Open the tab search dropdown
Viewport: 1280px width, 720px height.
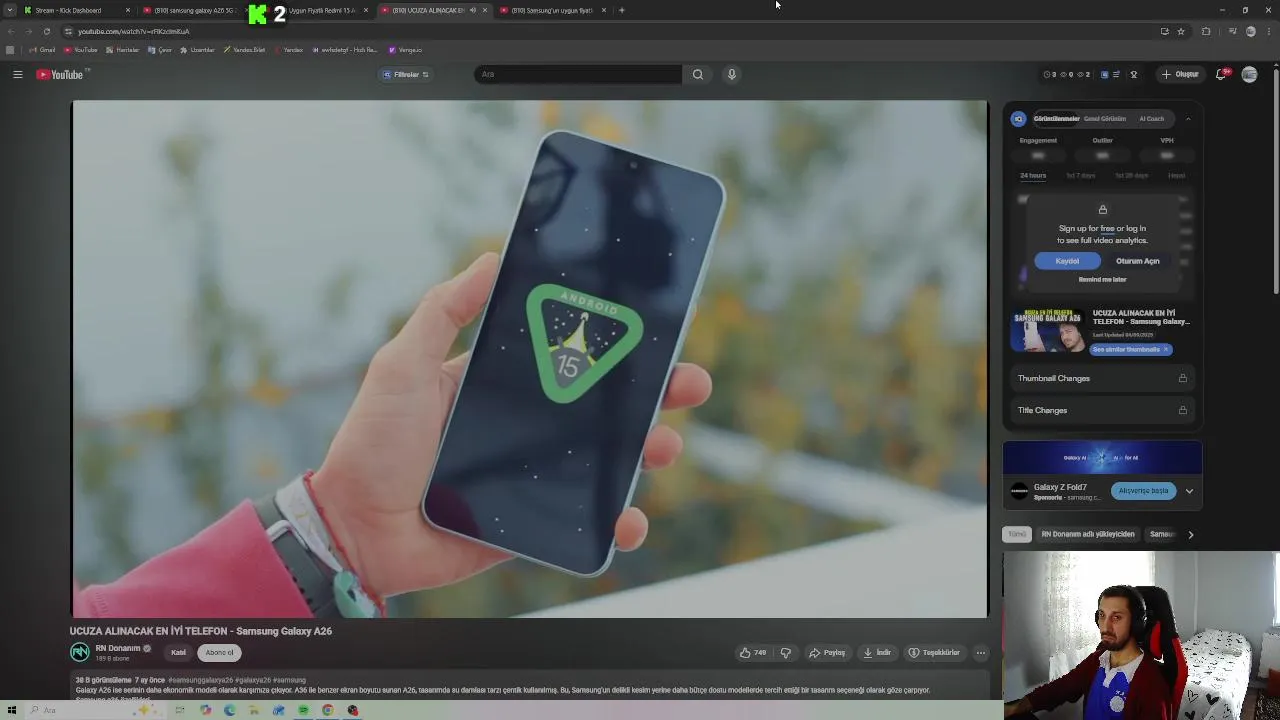tap(10, 10)
